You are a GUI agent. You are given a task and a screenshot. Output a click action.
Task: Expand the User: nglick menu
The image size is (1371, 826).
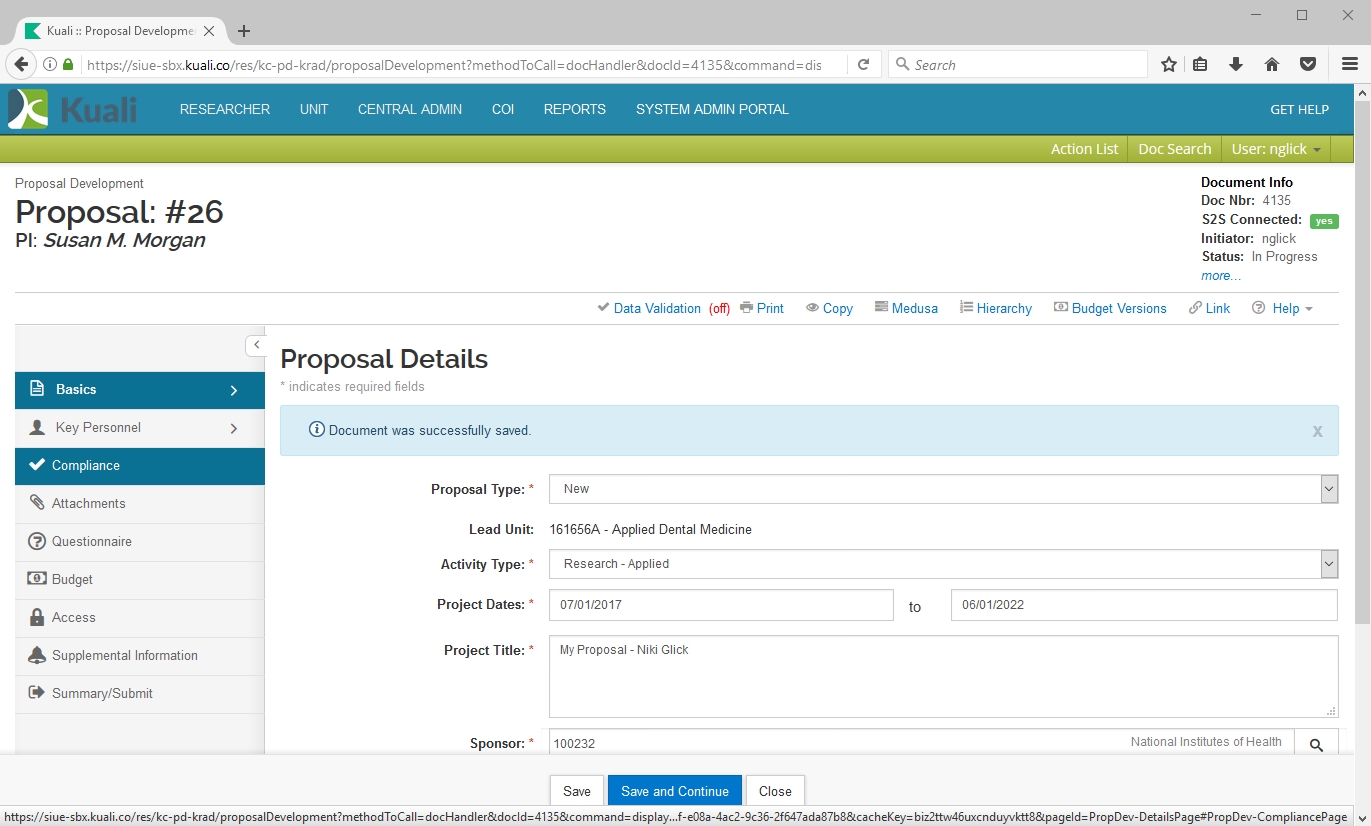1276,149
